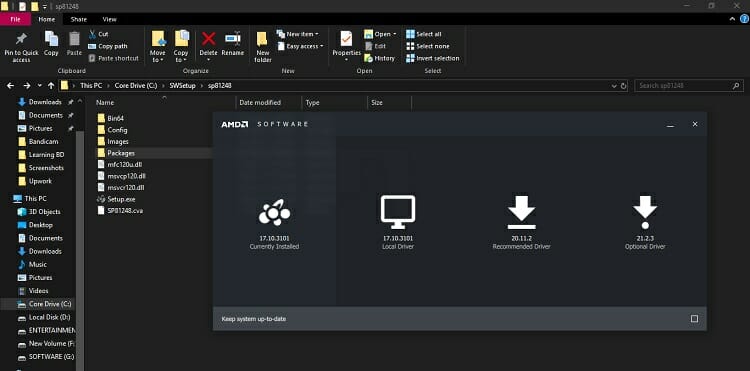Open Explorer help question mark icon
Viewport: 750px width, 371px height.
[x=744, y=19]
